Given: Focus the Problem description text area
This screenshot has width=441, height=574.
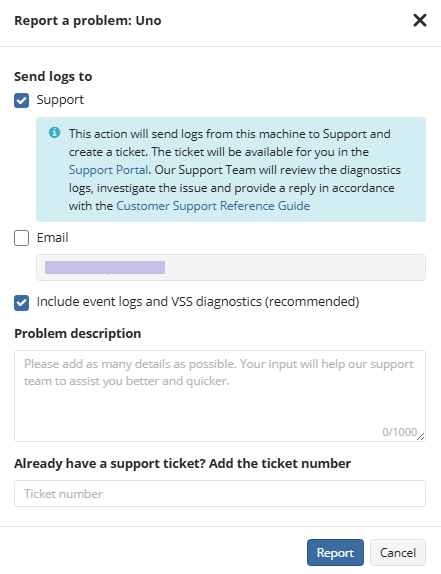Looking at the screenshot, I should (x=220, y=396).
